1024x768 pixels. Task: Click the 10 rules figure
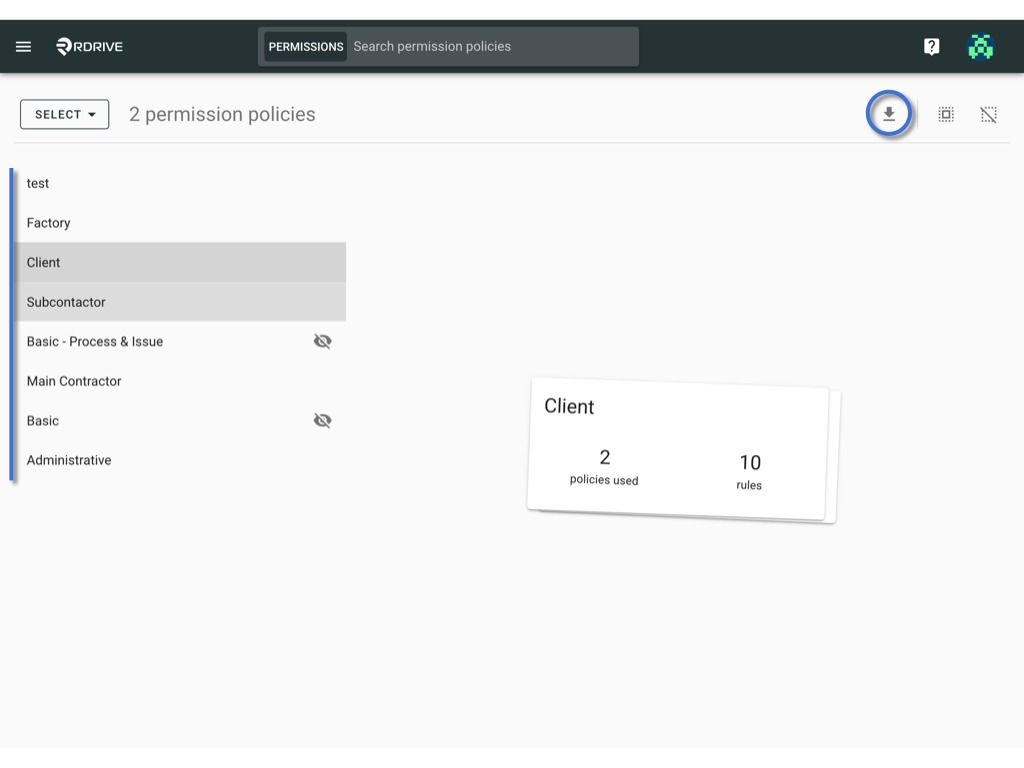750,472
